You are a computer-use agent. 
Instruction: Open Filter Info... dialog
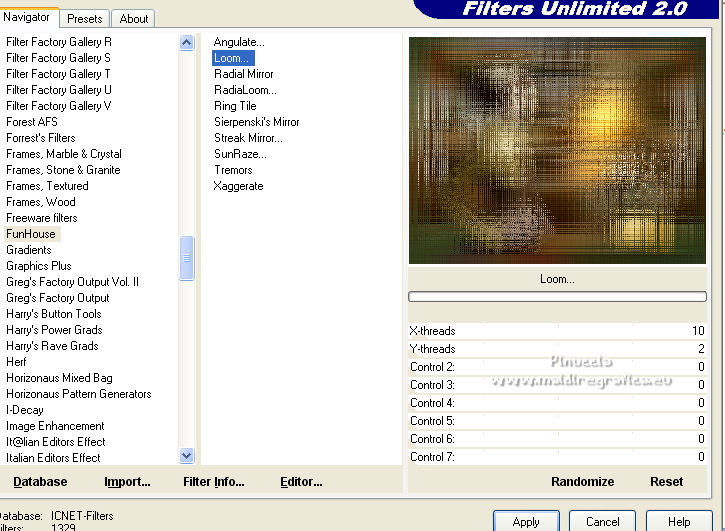pos(214,482)
